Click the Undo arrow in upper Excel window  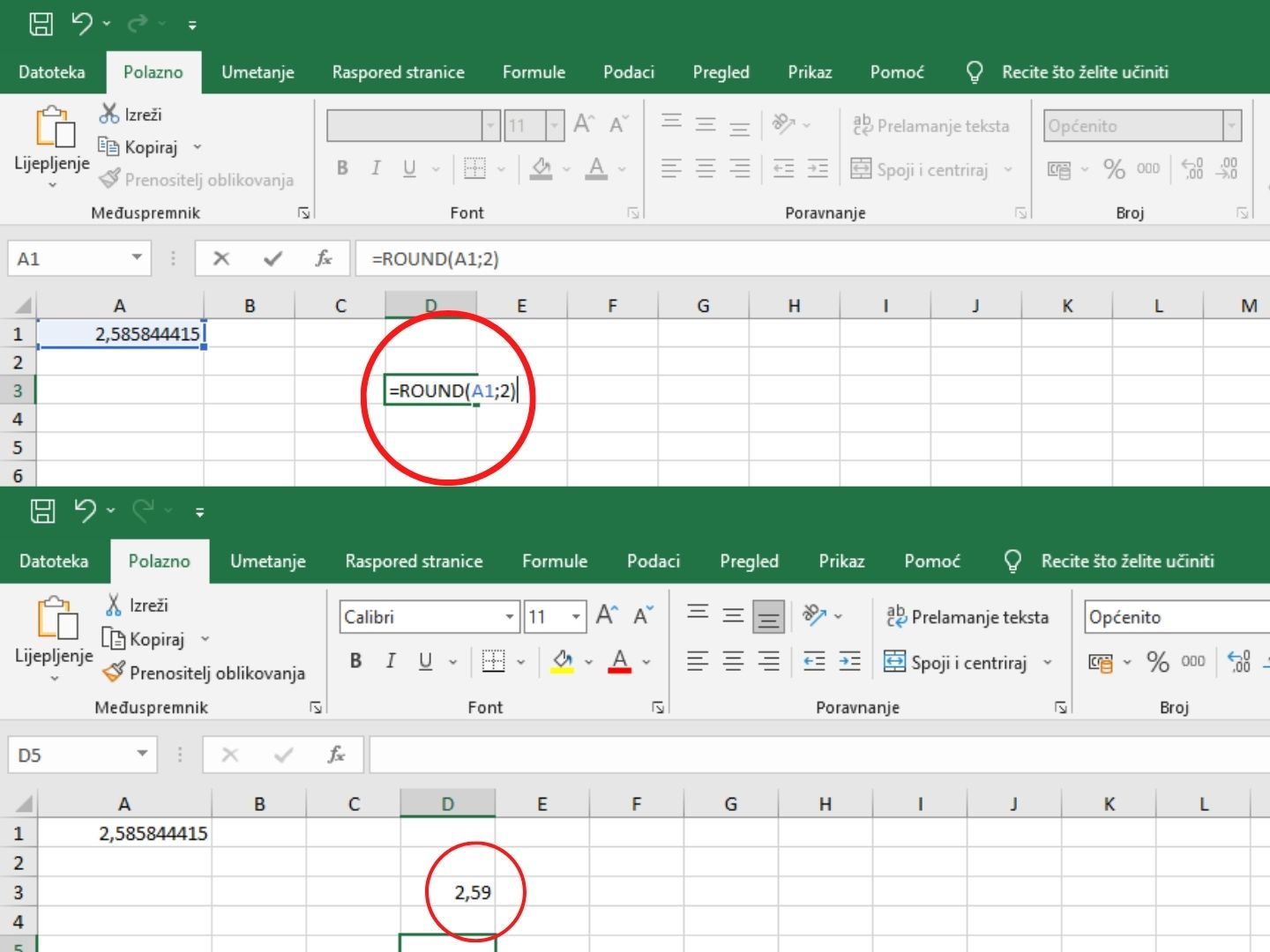82,24
